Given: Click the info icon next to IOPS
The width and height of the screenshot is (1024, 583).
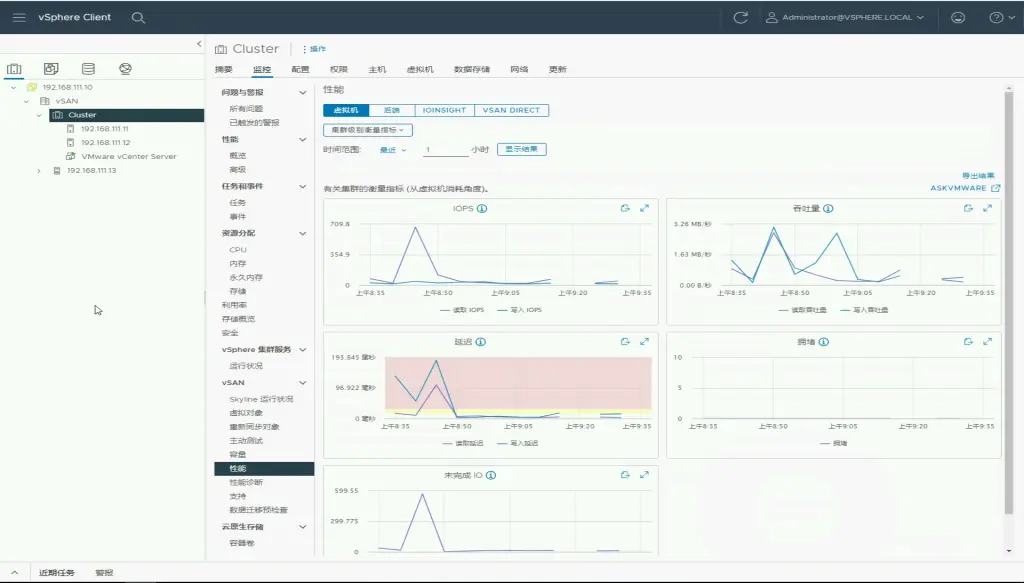Looking at the screenshot, I should pos(482,209).
